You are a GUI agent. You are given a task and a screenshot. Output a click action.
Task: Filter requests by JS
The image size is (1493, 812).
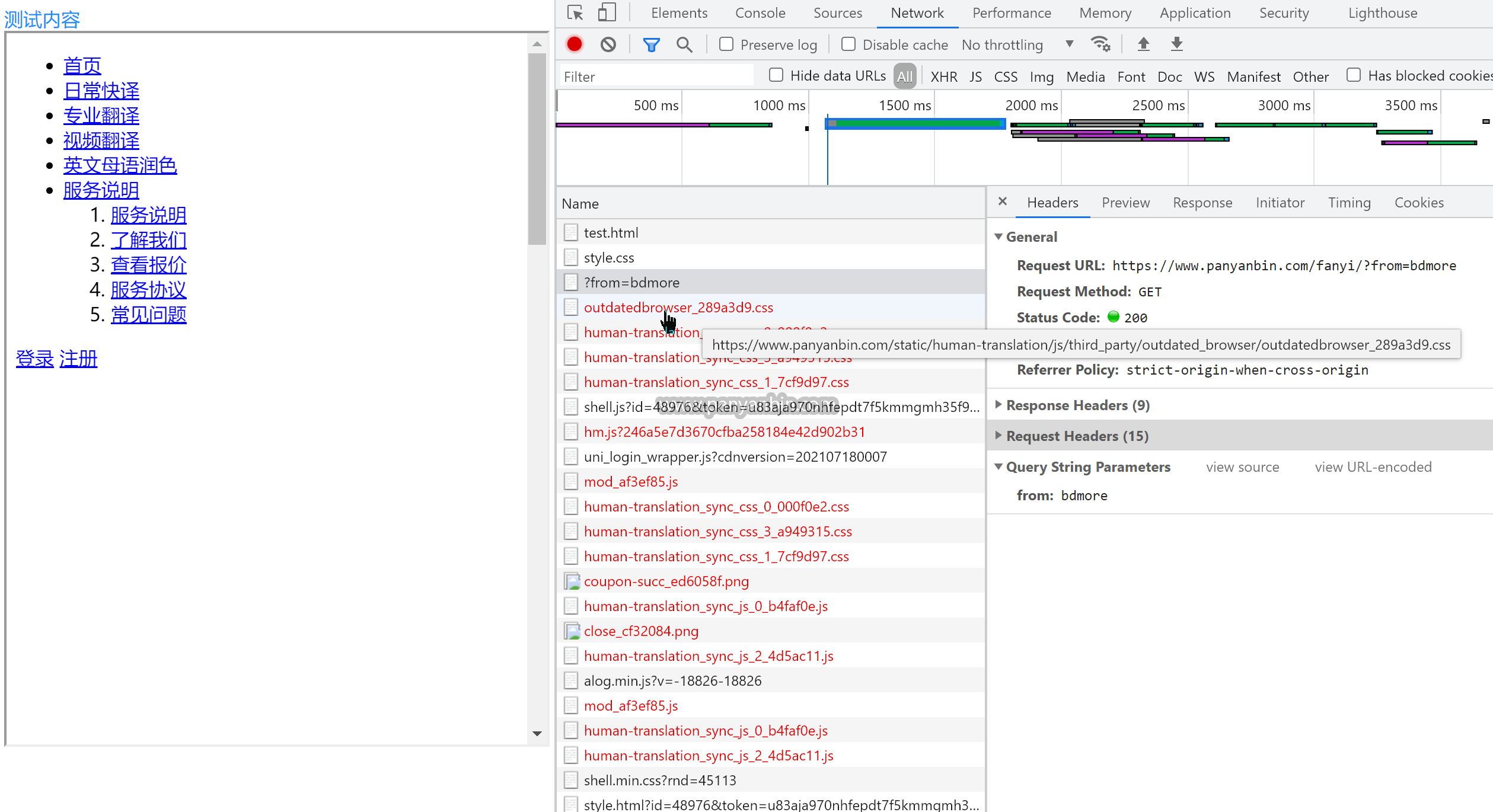click(976, 76)
